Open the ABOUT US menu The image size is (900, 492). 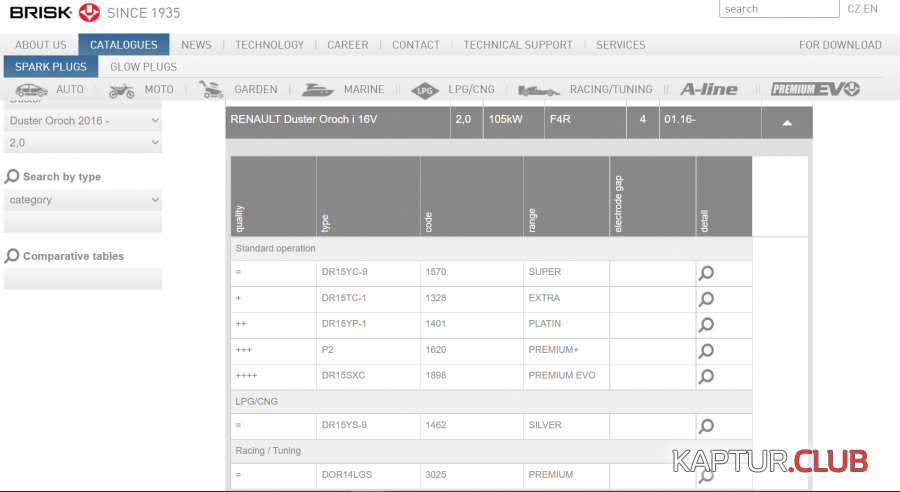[x=41, y=45]
